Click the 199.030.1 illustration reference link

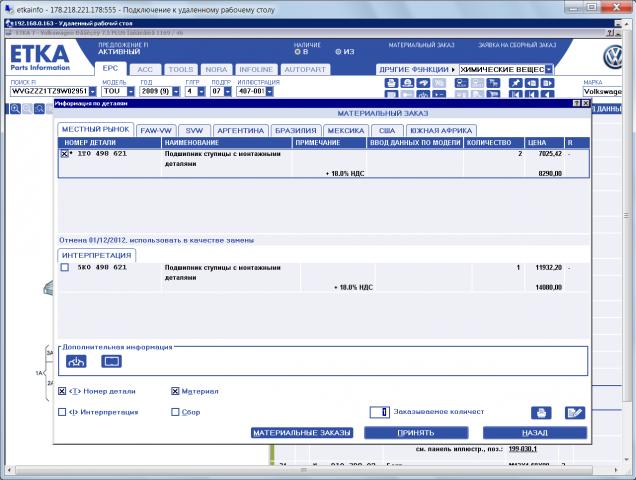pos(523,449)
